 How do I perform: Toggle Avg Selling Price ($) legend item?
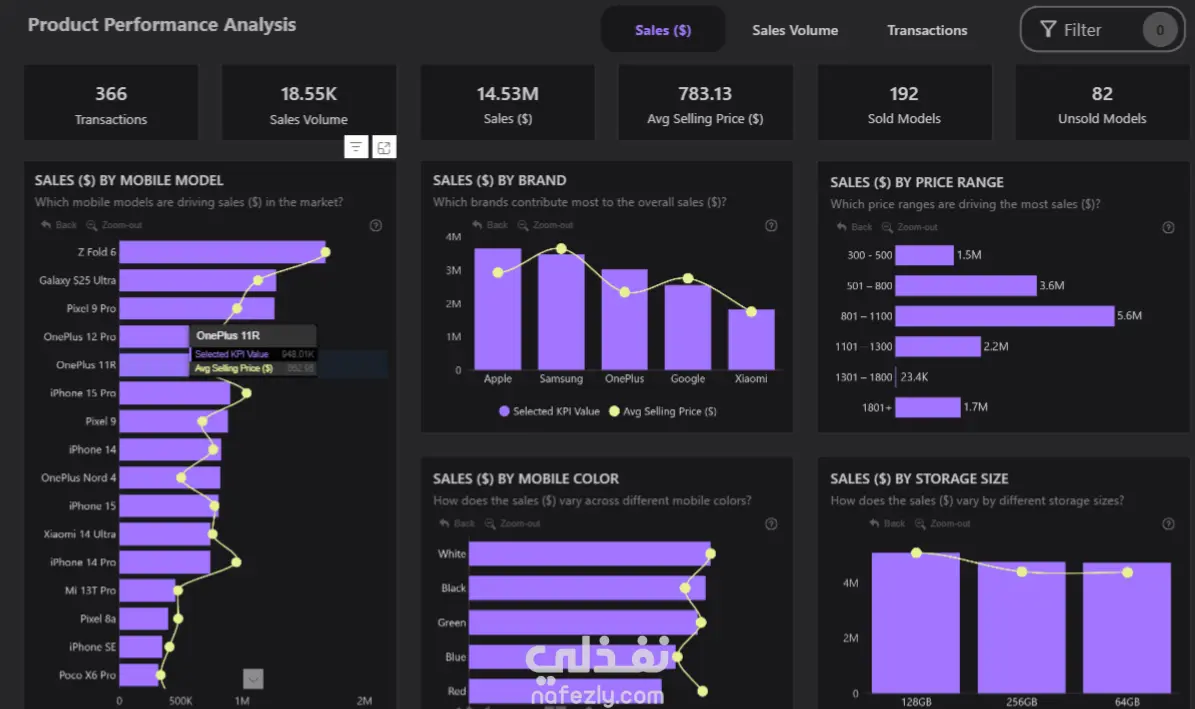coord(663,411)
